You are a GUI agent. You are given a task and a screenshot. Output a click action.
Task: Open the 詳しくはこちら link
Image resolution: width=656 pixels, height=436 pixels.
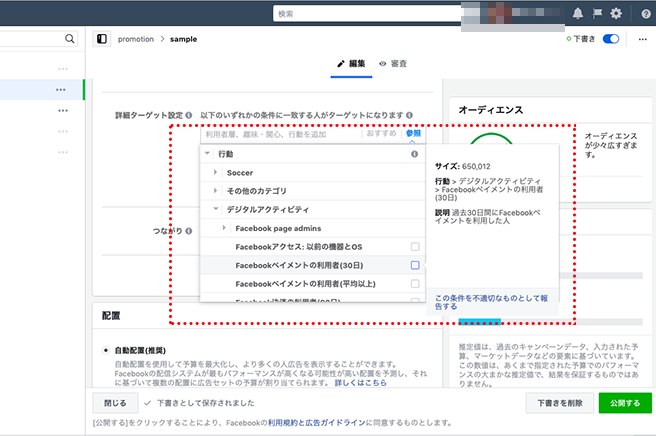click(x=361, y=383)
